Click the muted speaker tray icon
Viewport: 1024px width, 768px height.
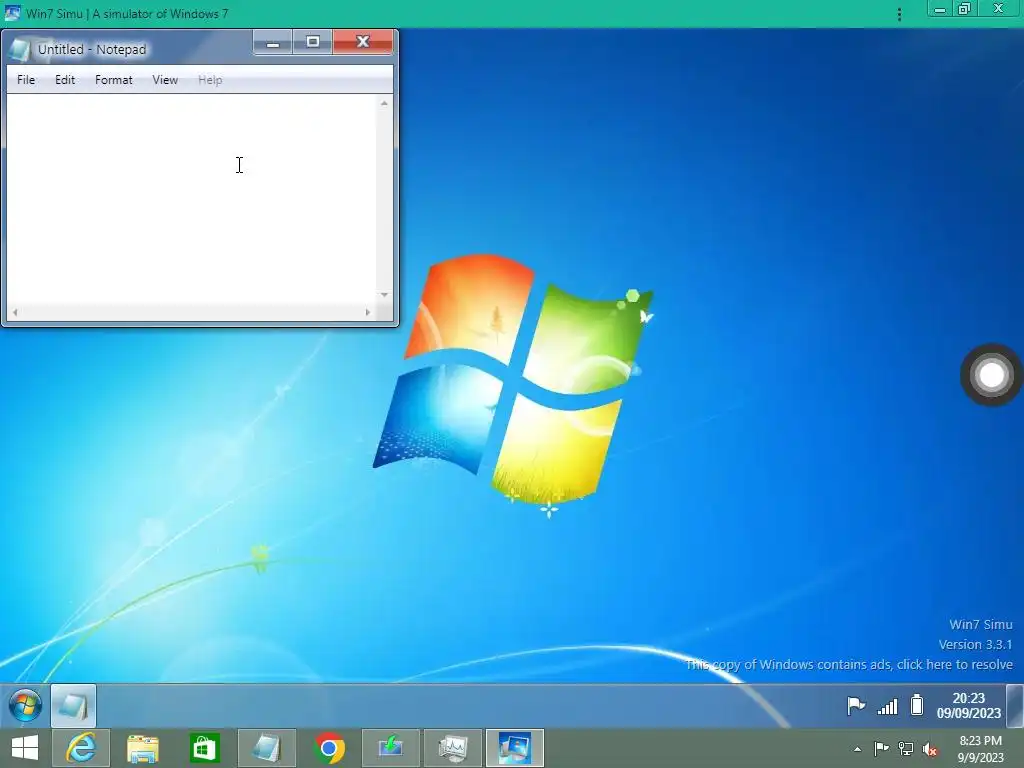930,749
